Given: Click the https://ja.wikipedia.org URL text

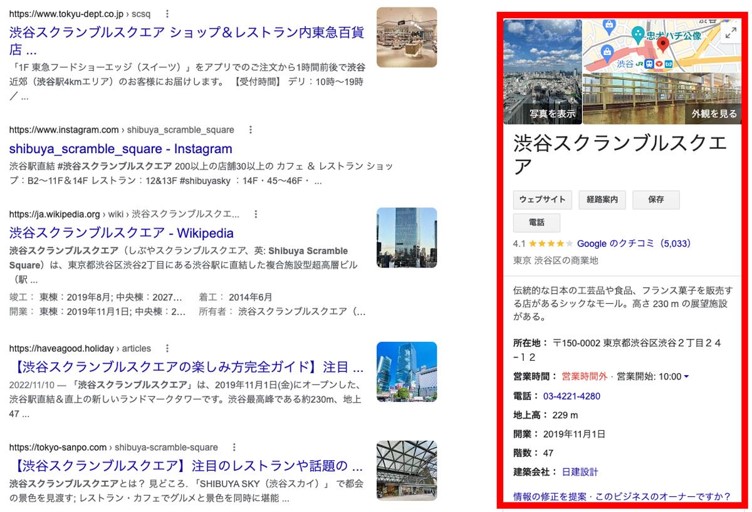Looking at the screenshot, I should pyautogui.click(x=54, y=214).
